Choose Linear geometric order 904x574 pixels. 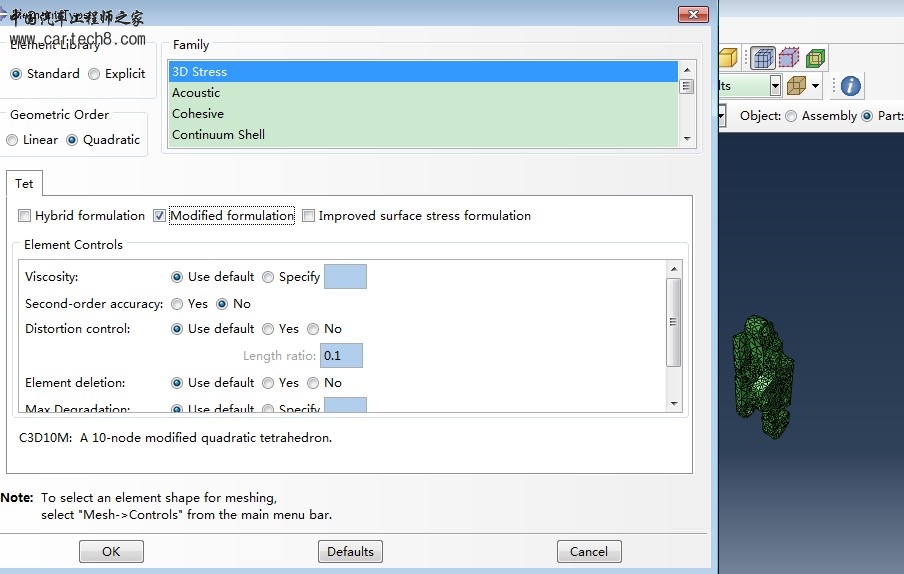pos(12,140)
